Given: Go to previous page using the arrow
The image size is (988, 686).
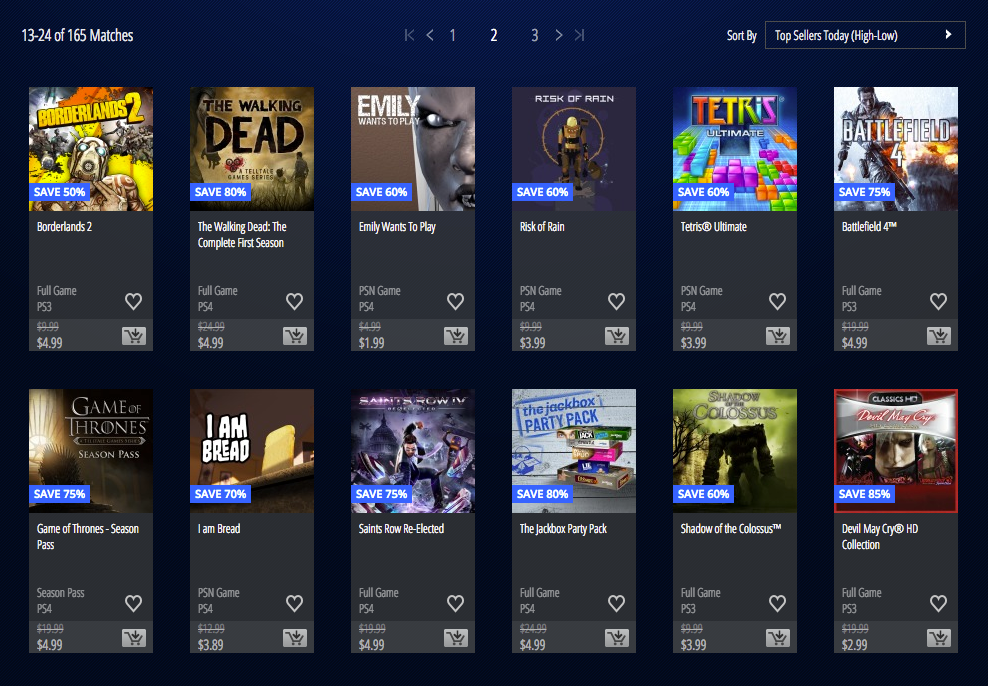Looking at the screenshot, I should (430, 36).
